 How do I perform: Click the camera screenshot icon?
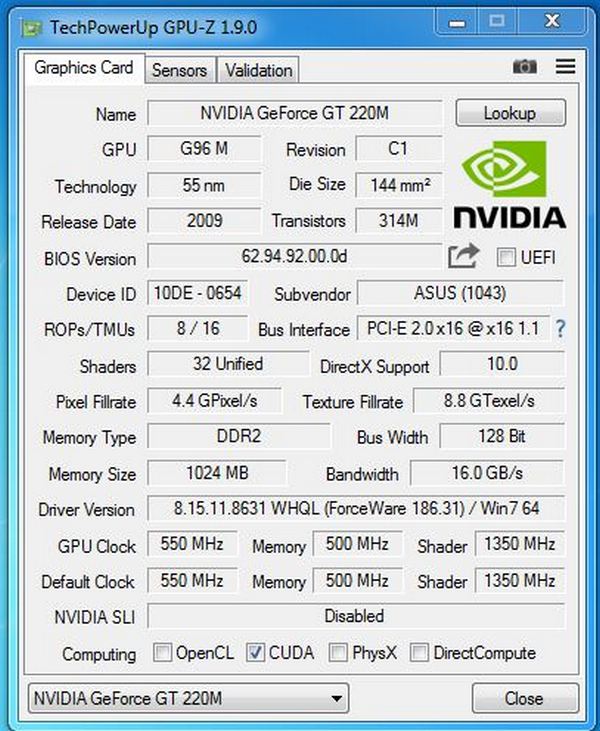524,67
